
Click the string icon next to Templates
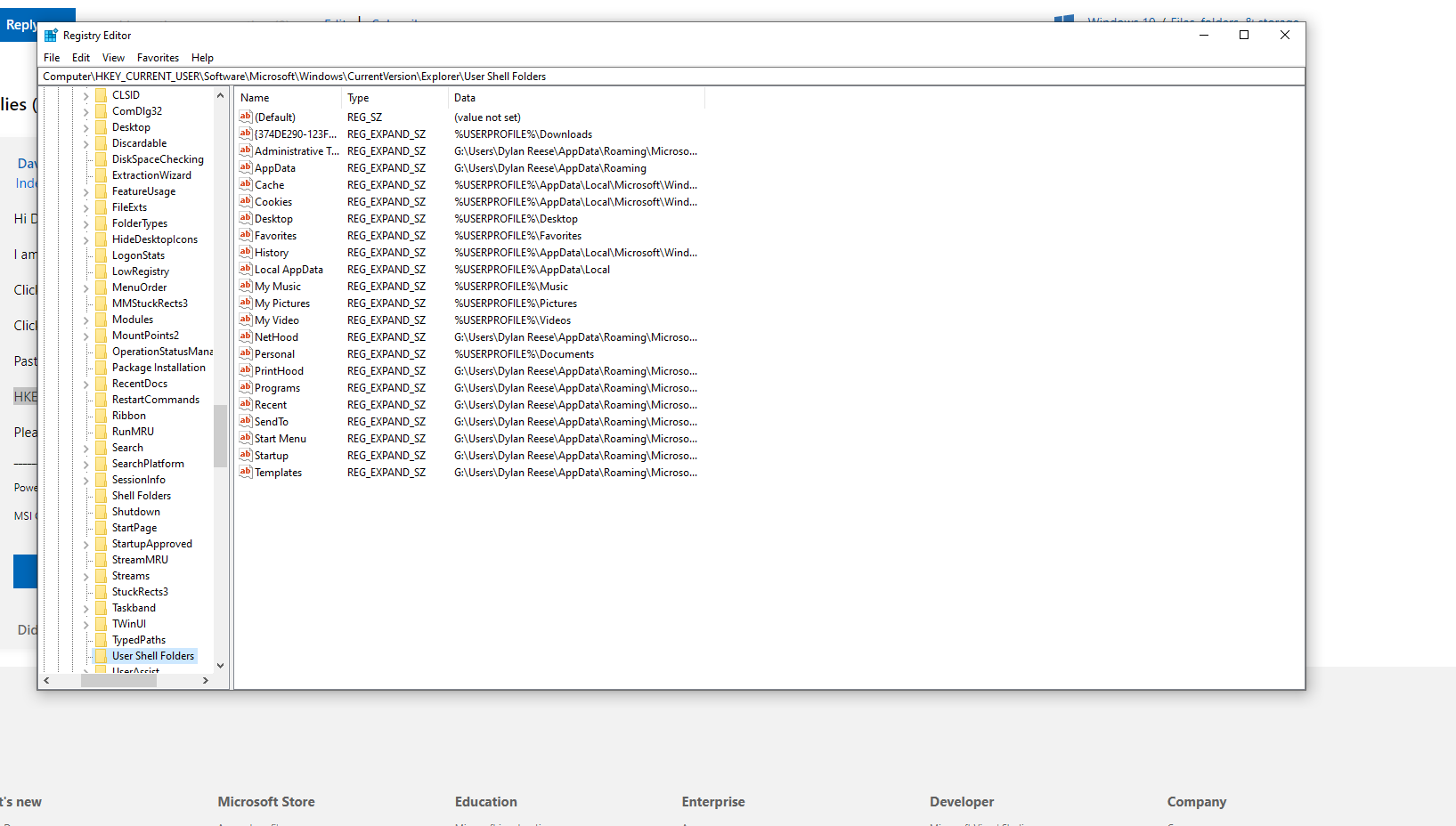click(246, 472)
